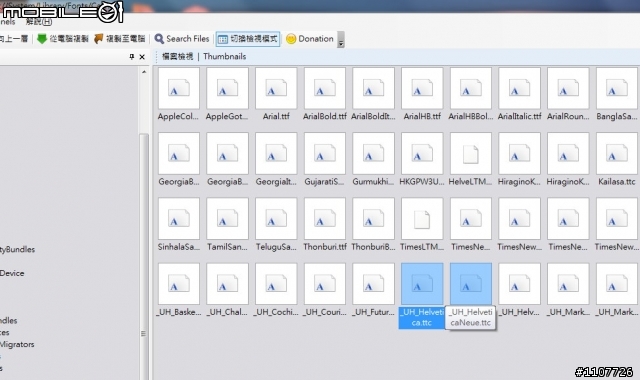This screenshot has width=640, height=380.
Task: Select the Device item in left tree
Action: (x=12, y=273)
